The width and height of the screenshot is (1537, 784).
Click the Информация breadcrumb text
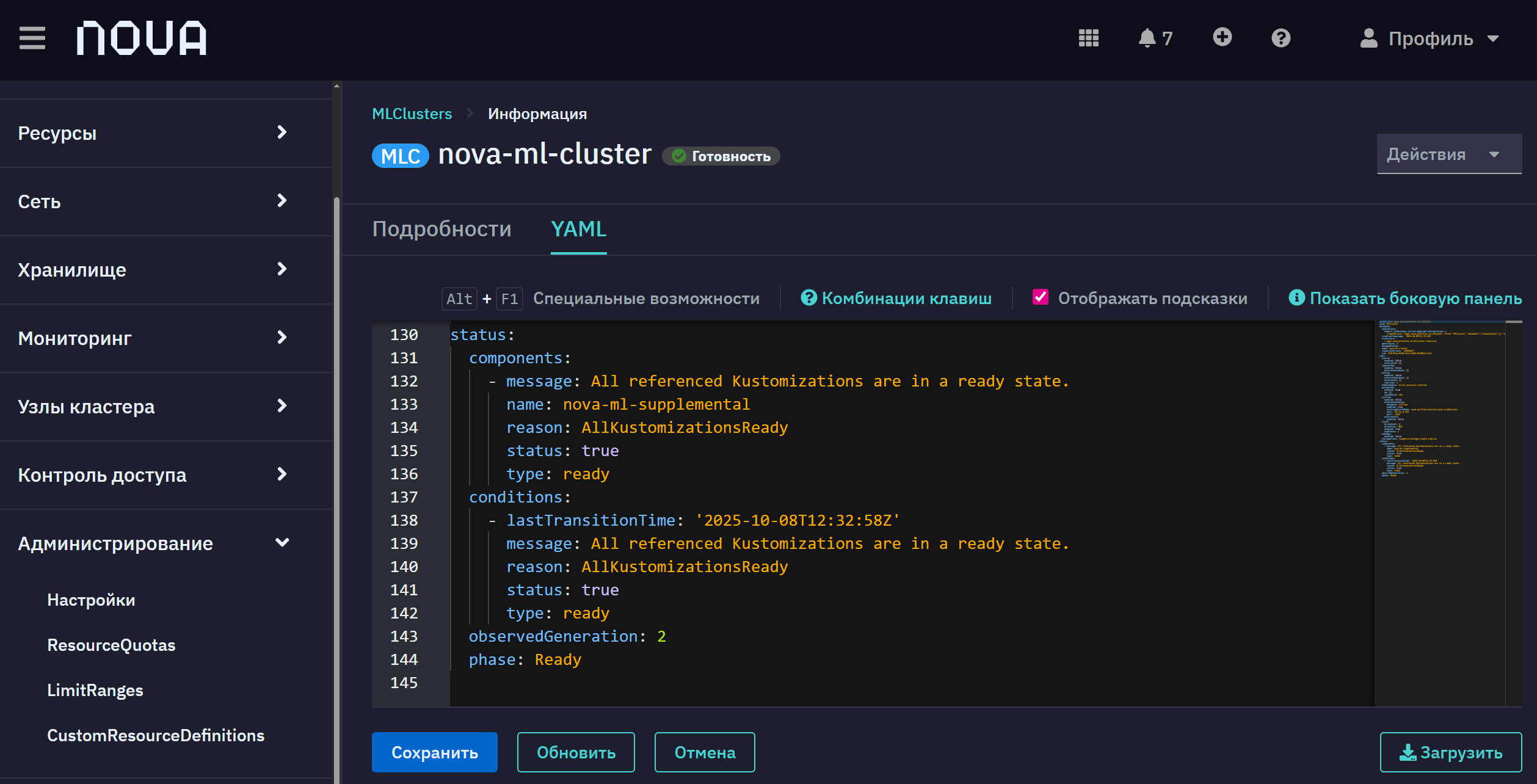pos(537,114)
